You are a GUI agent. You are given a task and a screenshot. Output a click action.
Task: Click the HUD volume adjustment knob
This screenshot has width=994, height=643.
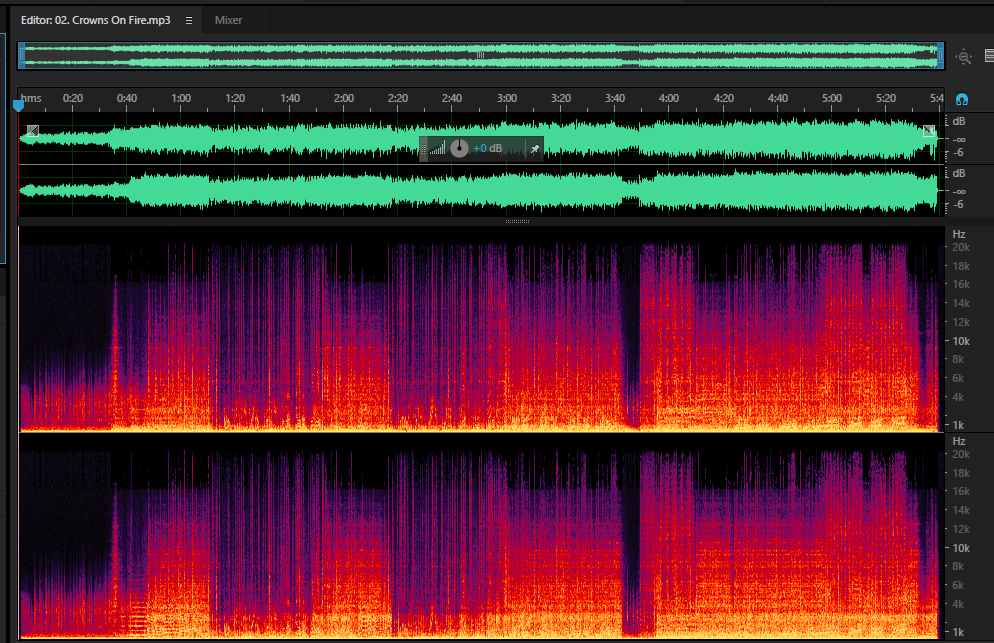[x=459, y=148]
